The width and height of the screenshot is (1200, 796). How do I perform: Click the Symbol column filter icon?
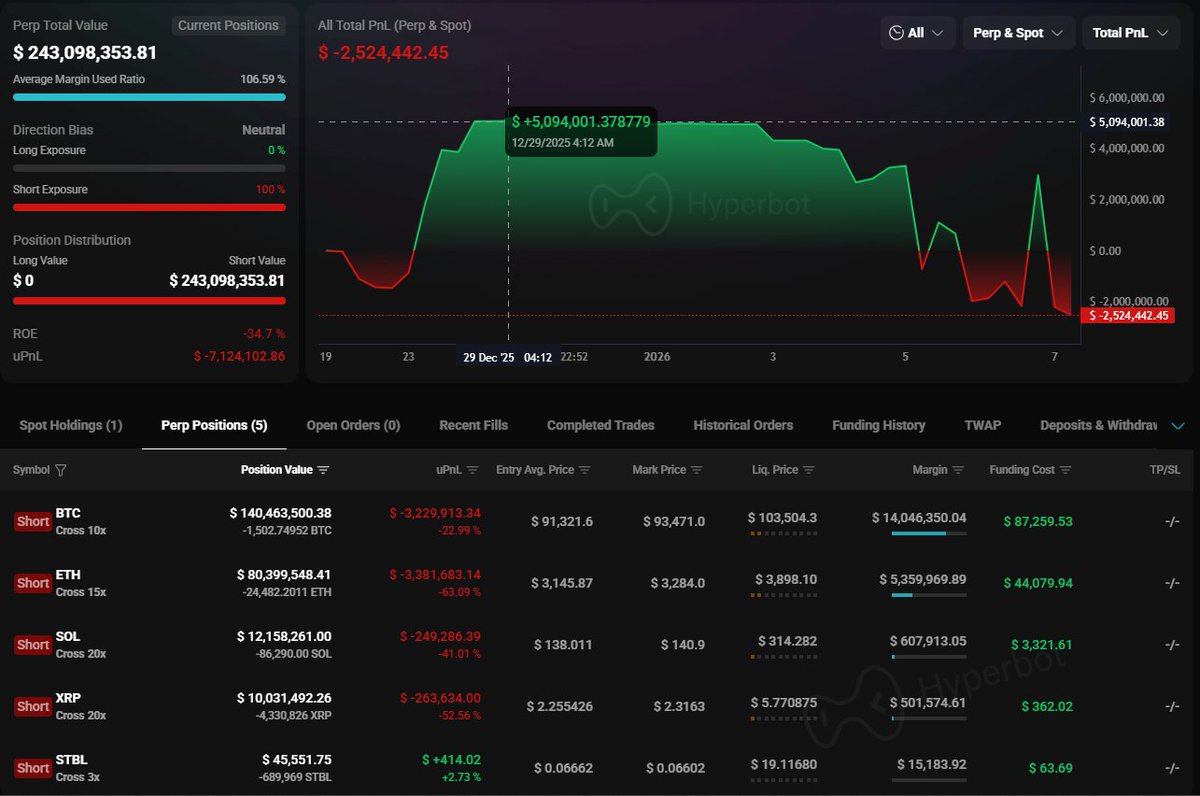click(61, 470)
